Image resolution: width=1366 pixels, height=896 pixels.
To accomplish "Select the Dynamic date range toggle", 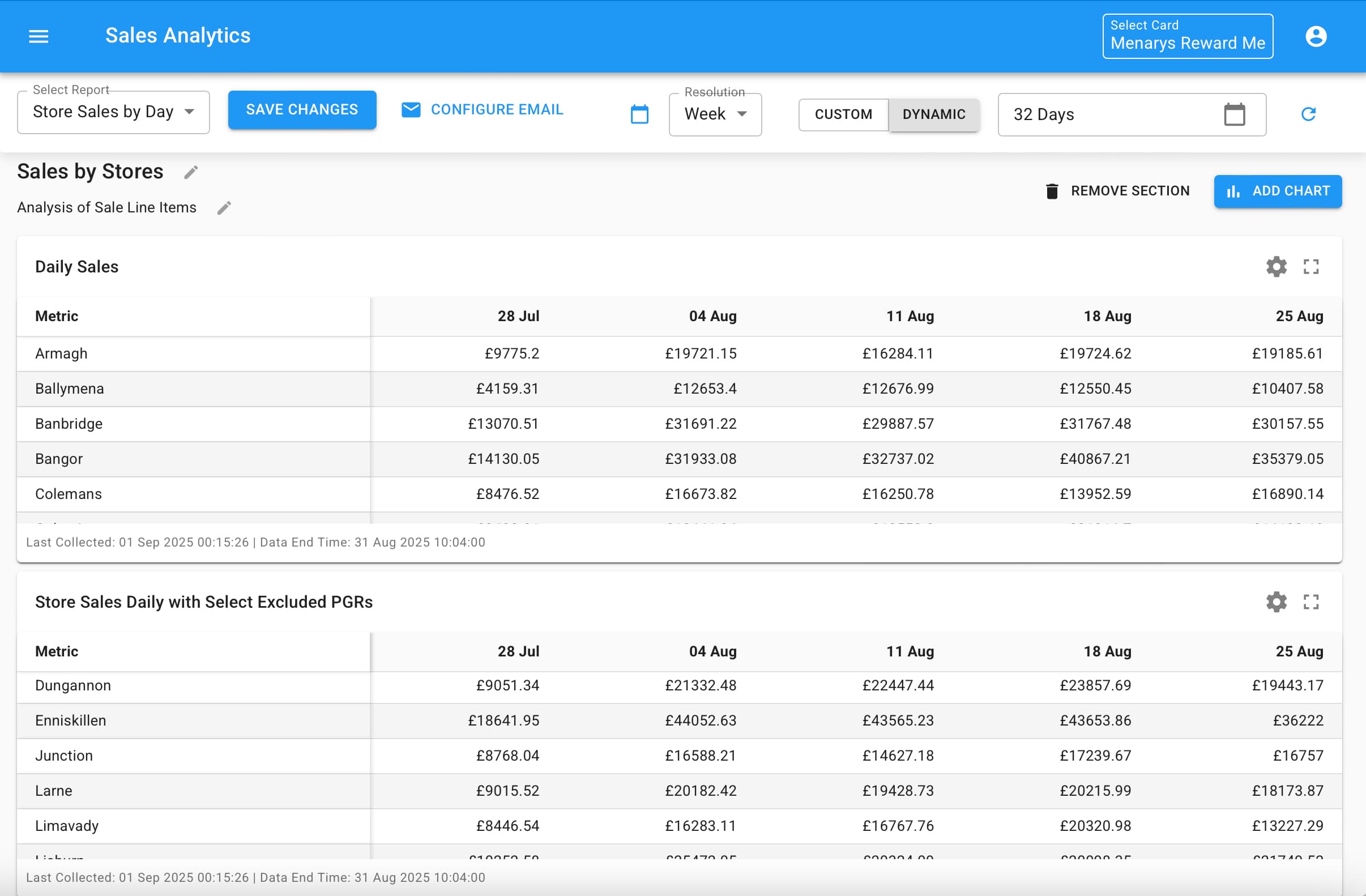I will (x=933, y=114).
